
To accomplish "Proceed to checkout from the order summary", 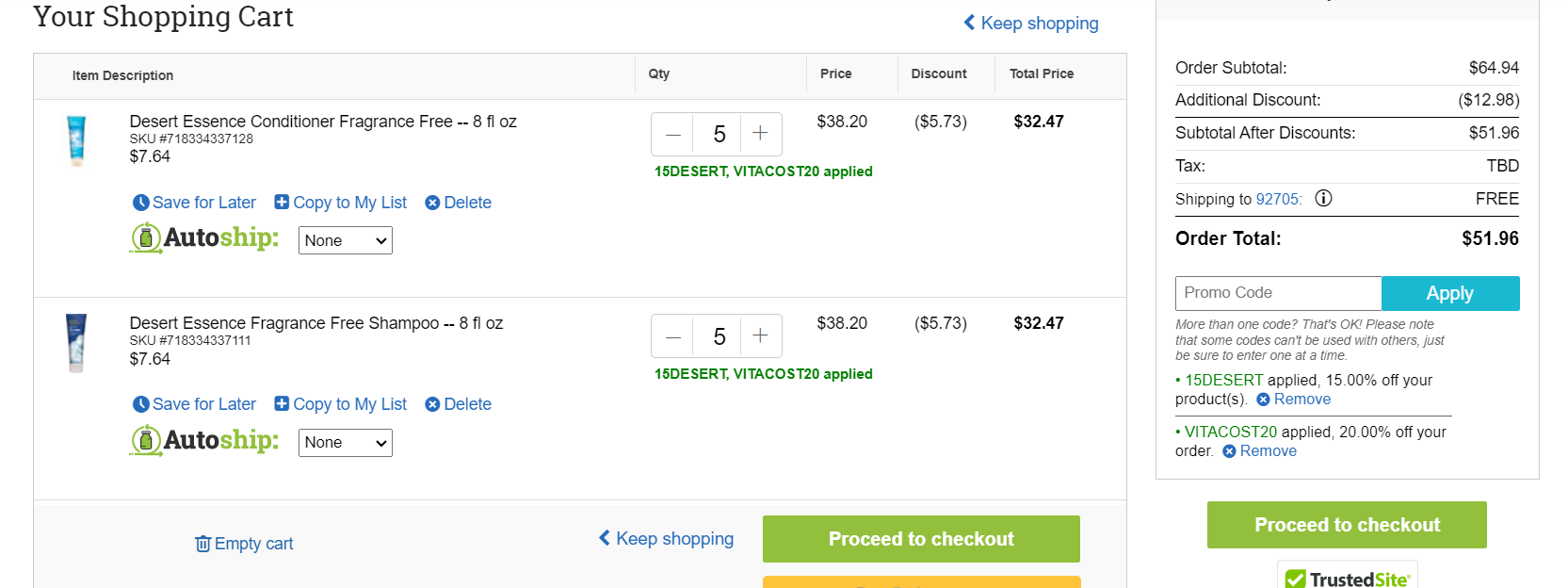I will coord(1347,525).
